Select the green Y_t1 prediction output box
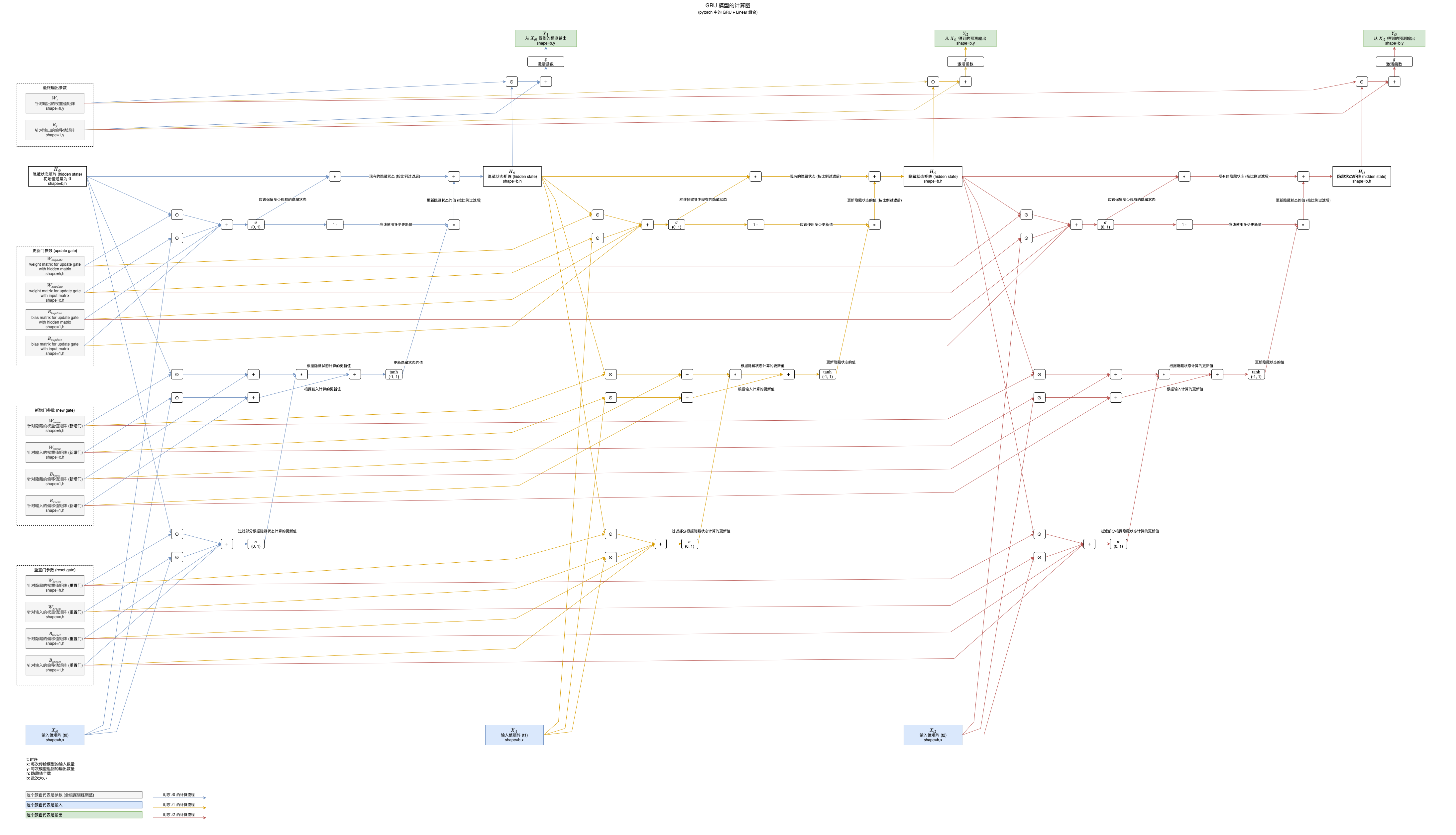This screenshot has width=1456, height=835. click(545, 39)
